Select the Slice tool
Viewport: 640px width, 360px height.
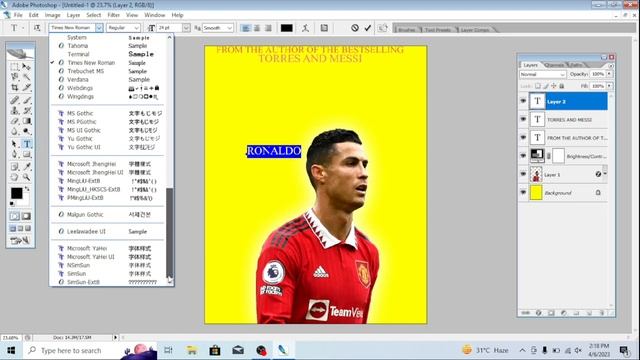tap(27, 87)
